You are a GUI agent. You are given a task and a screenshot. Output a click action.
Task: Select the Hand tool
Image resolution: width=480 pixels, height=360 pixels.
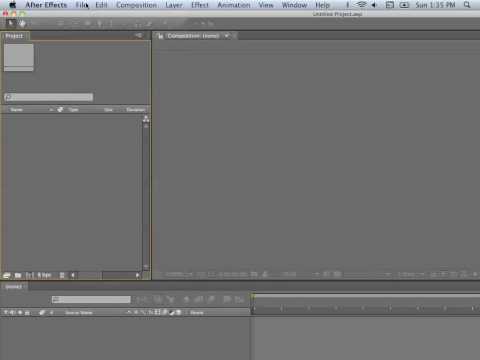point(22,23)
